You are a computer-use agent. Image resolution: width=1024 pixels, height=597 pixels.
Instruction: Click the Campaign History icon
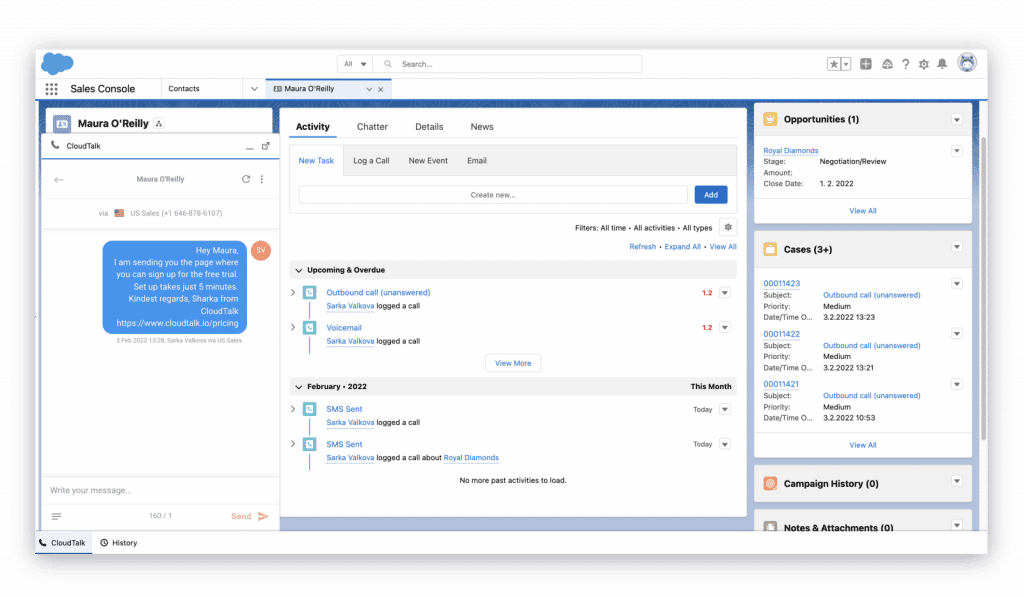pos(771,483)
